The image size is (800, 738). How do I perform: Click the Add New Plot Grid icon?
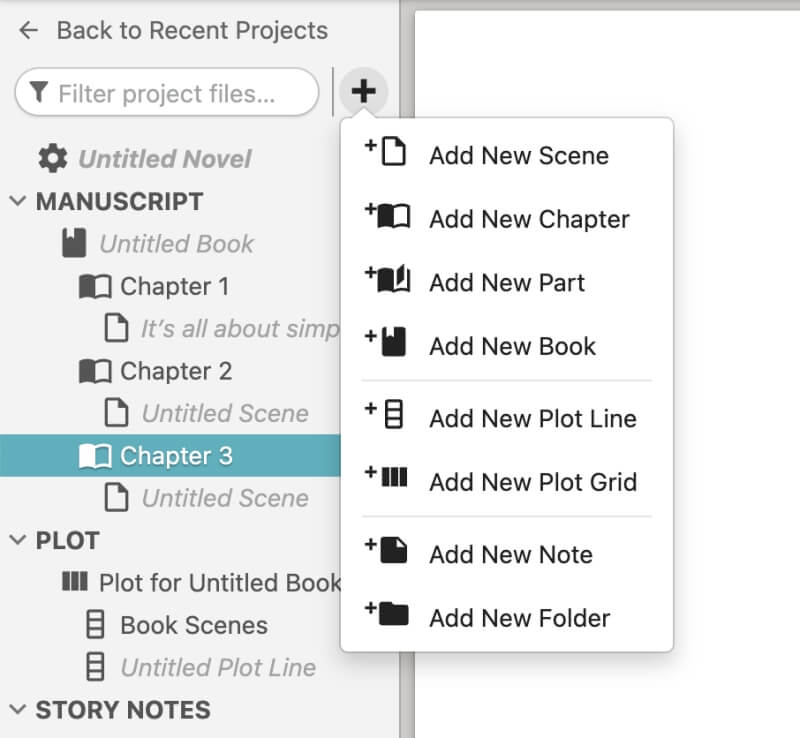[x=386, y=477]
